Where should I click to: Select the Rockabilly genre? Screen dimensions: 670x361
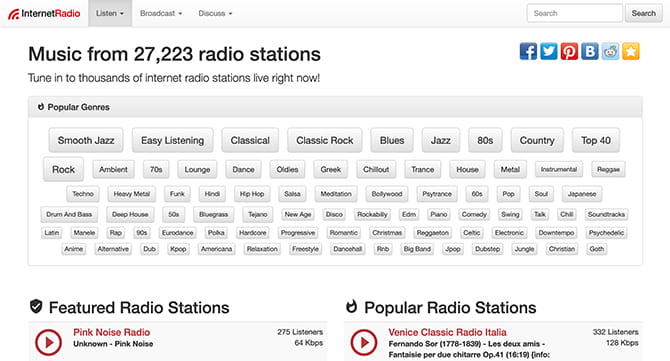coord(372,214)
